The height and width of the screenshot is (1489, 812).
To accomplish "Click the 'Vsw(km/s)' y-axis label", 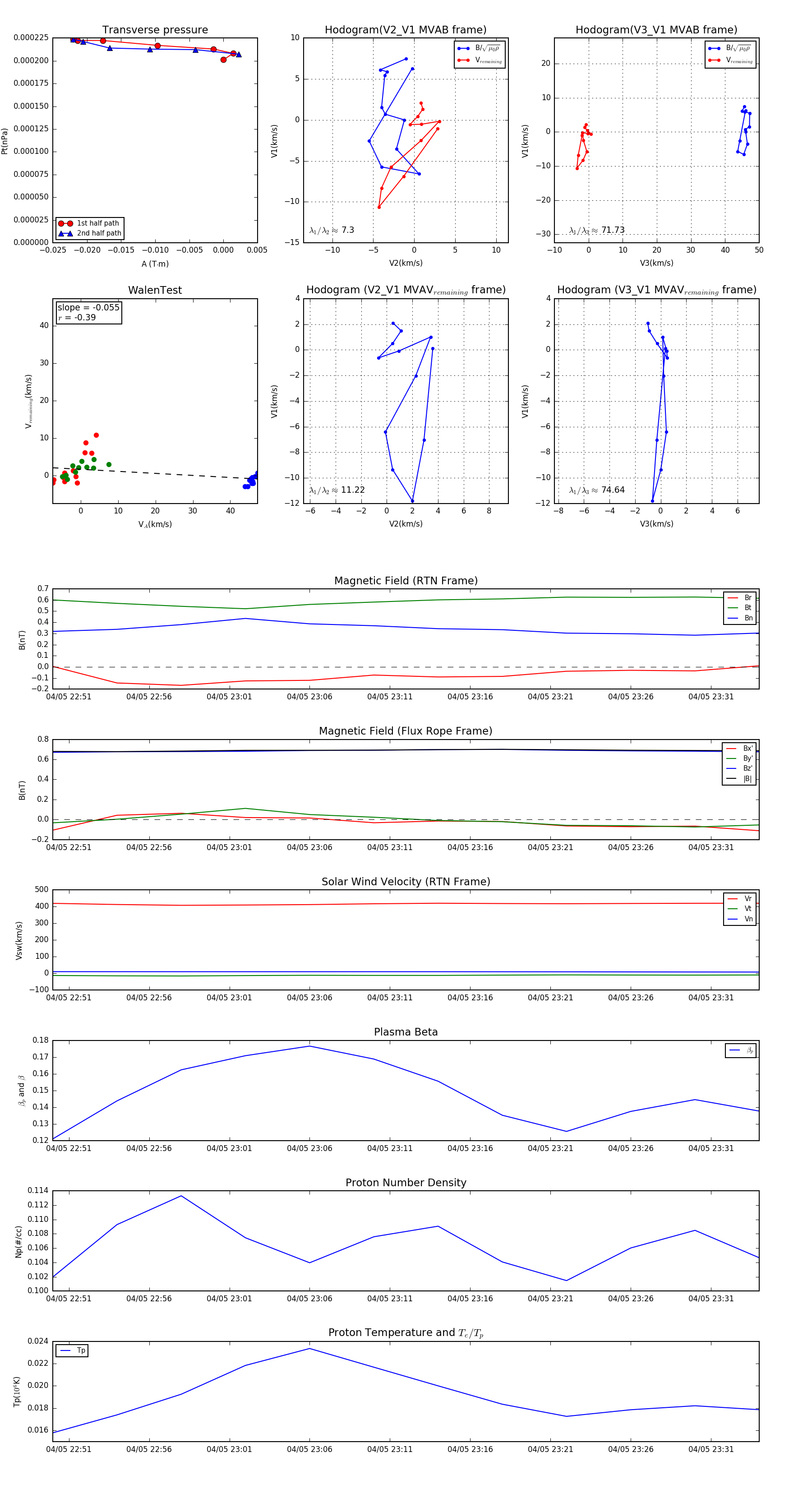I will coord(18,940).
